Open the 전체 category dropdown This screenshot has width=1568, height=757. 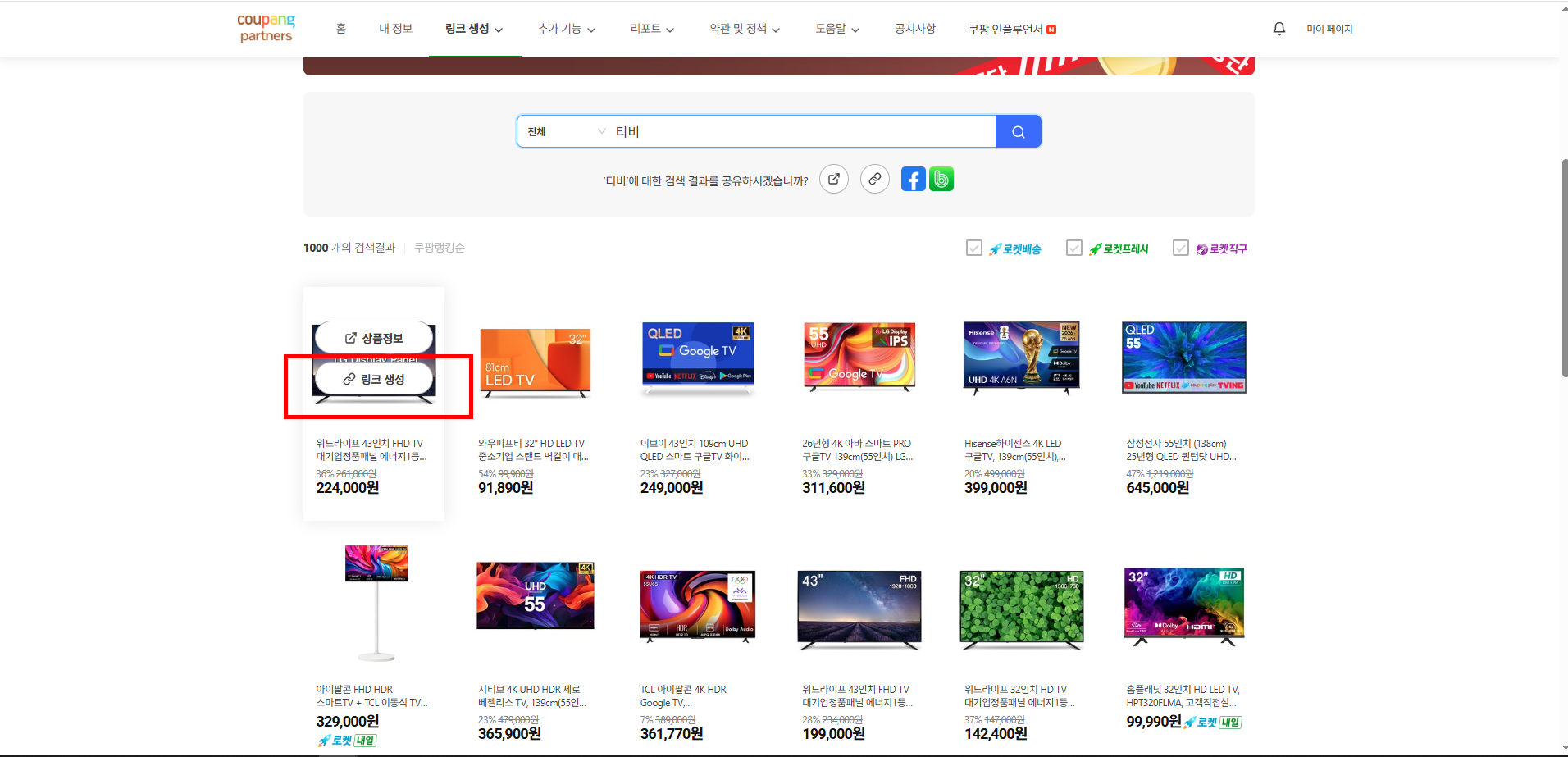[x=566, y=131]
